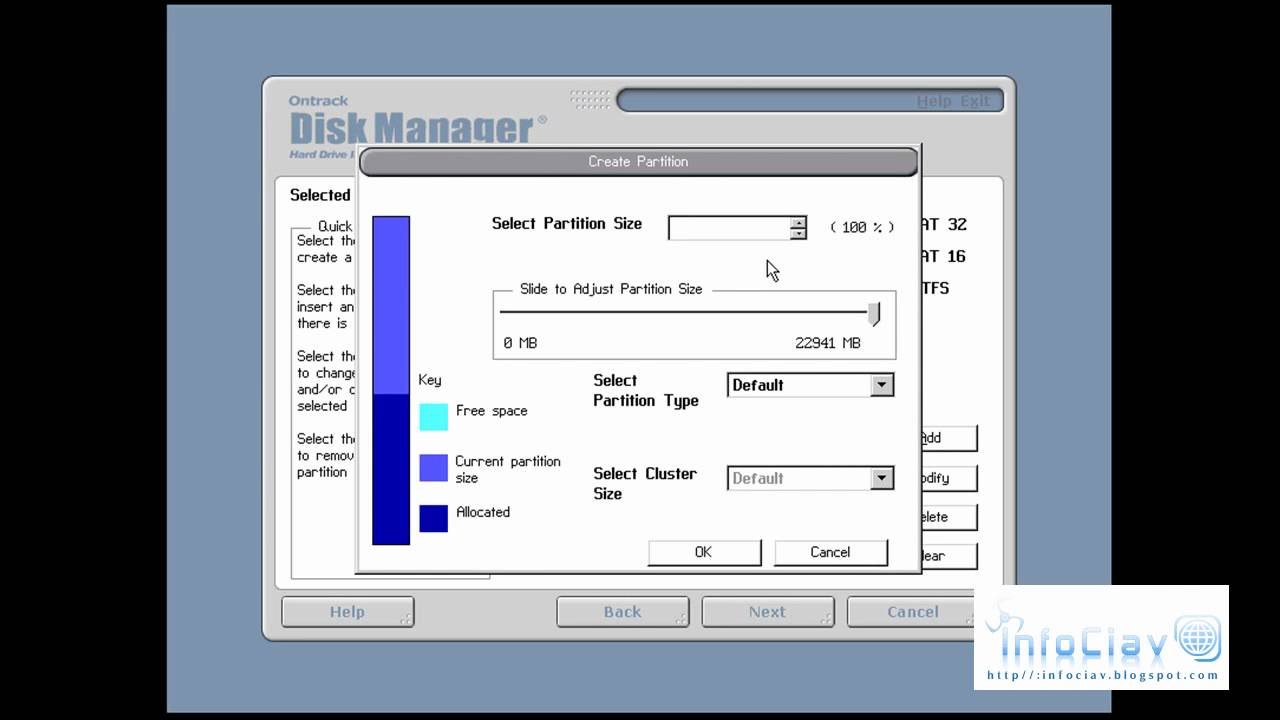Viewport: 1280px width, 720px height.
Task: Click the 'Allocated' key label
Action: 483,512
